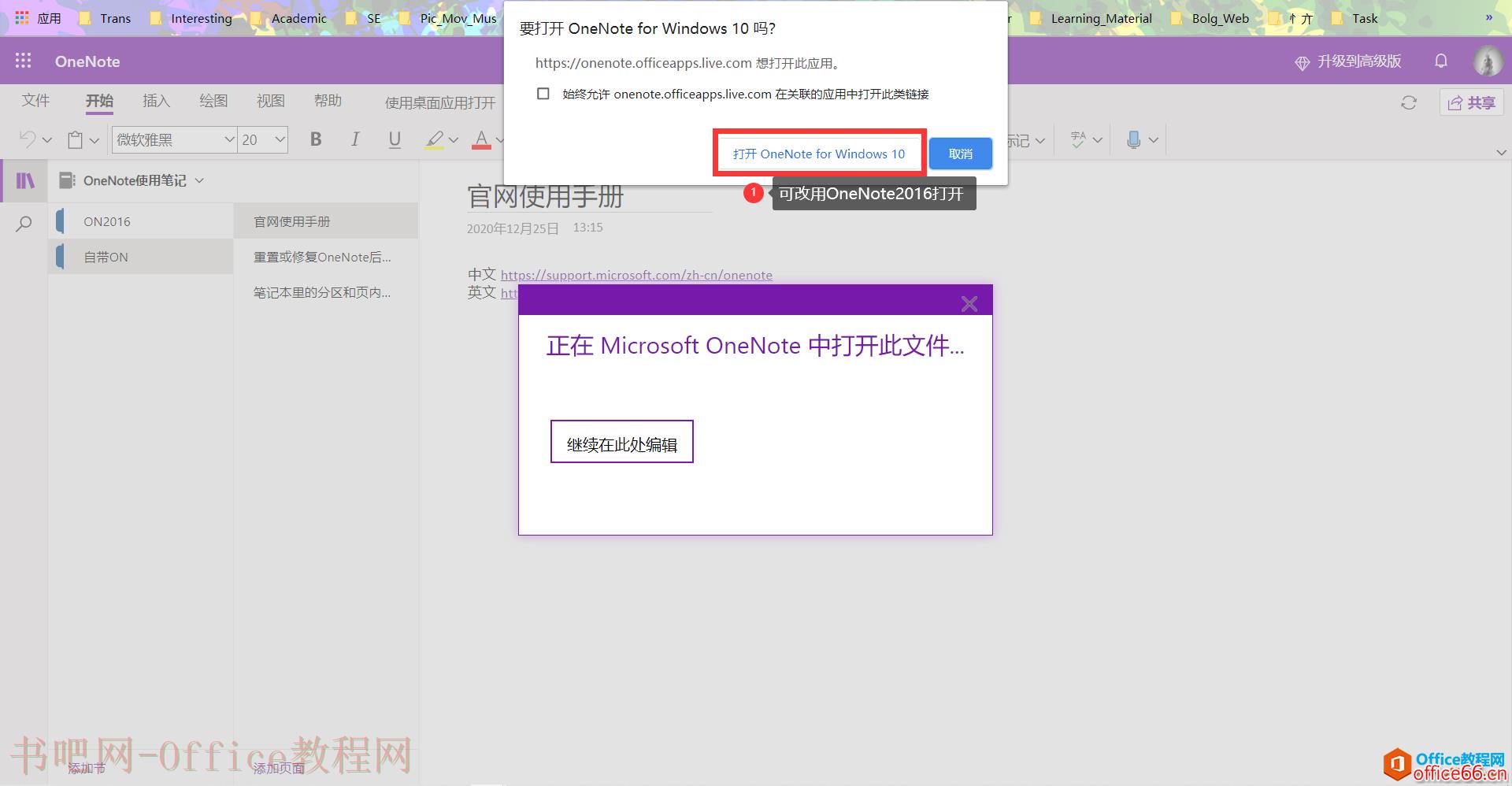1512x786 pixels.
Task: Open the Learning_Material bookmark folder
Action: (1091, 18)
